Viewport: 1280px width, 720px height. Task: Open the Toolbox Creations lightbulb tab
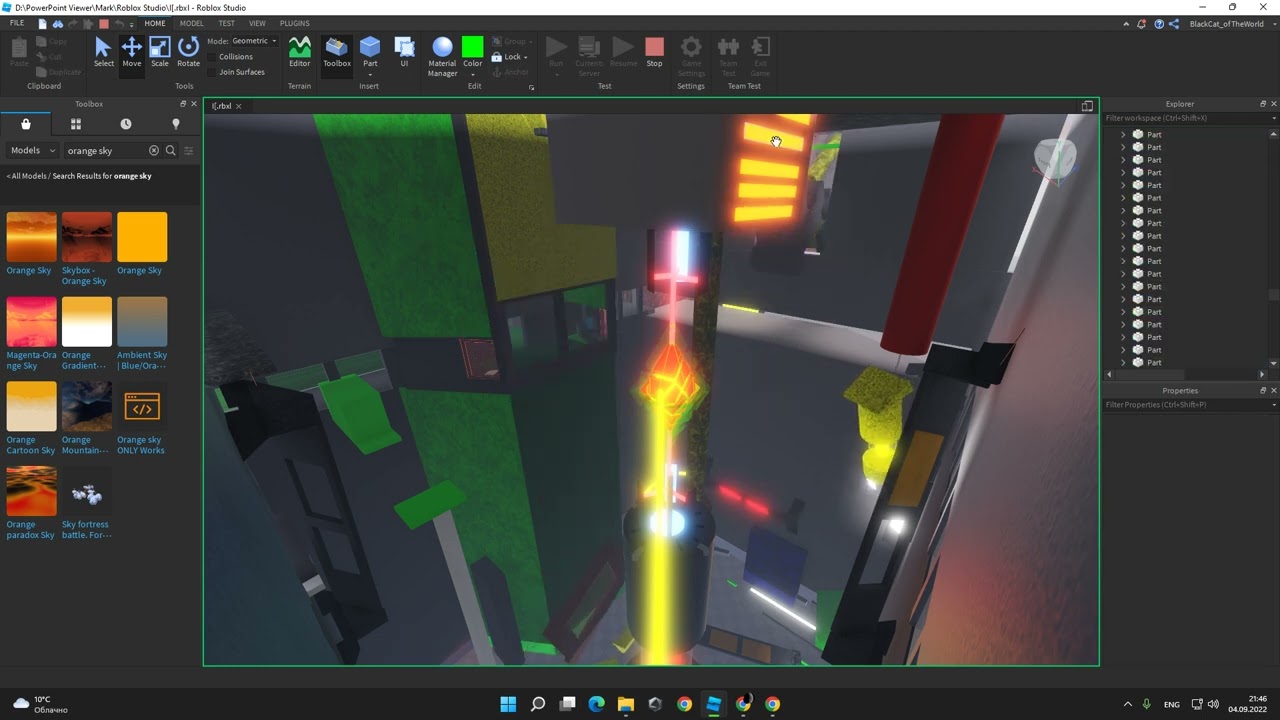tap(175, 124)
